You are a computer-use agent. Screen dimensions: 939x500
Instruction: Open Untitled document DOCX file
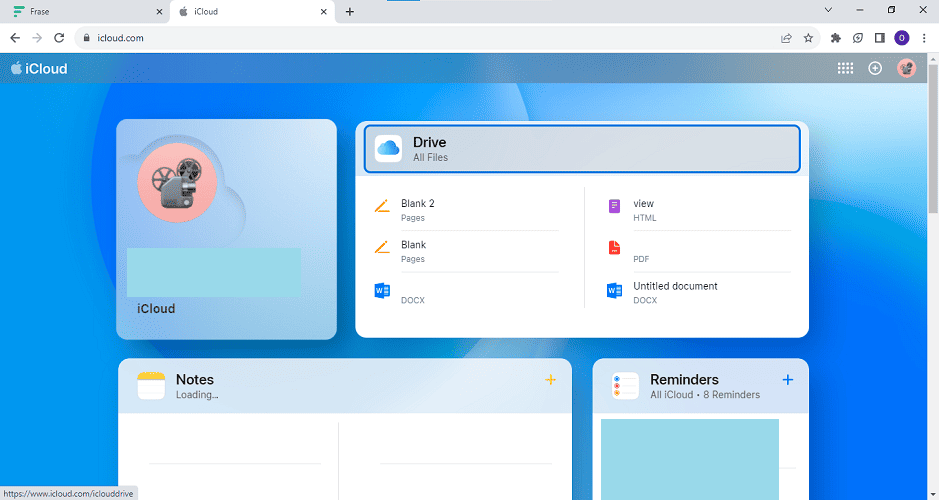(x=675, y=292)
